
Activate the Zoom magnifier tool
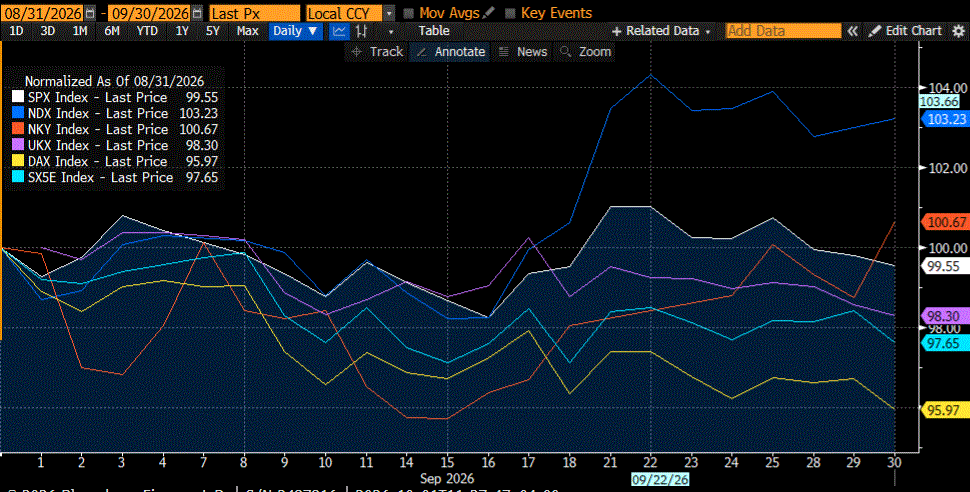585,52
